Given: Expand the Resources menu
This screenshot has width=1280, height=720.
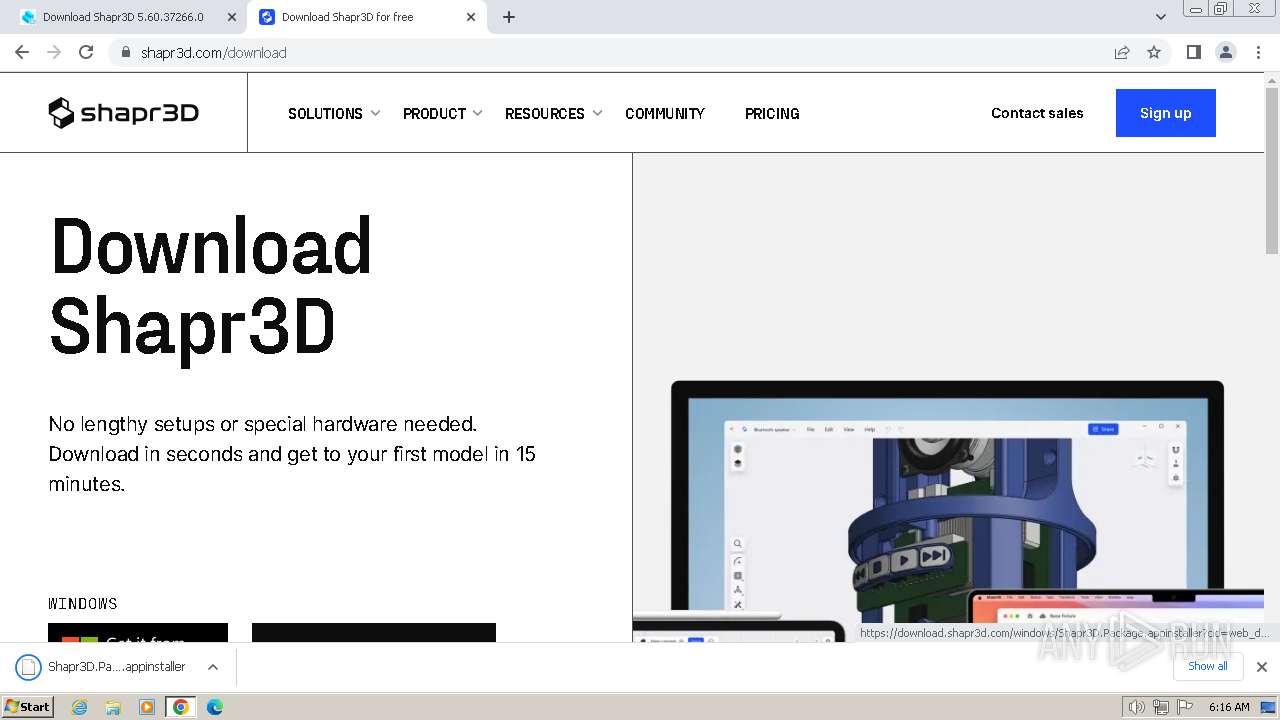Looking at the screenshot, I should coord(554,113).
